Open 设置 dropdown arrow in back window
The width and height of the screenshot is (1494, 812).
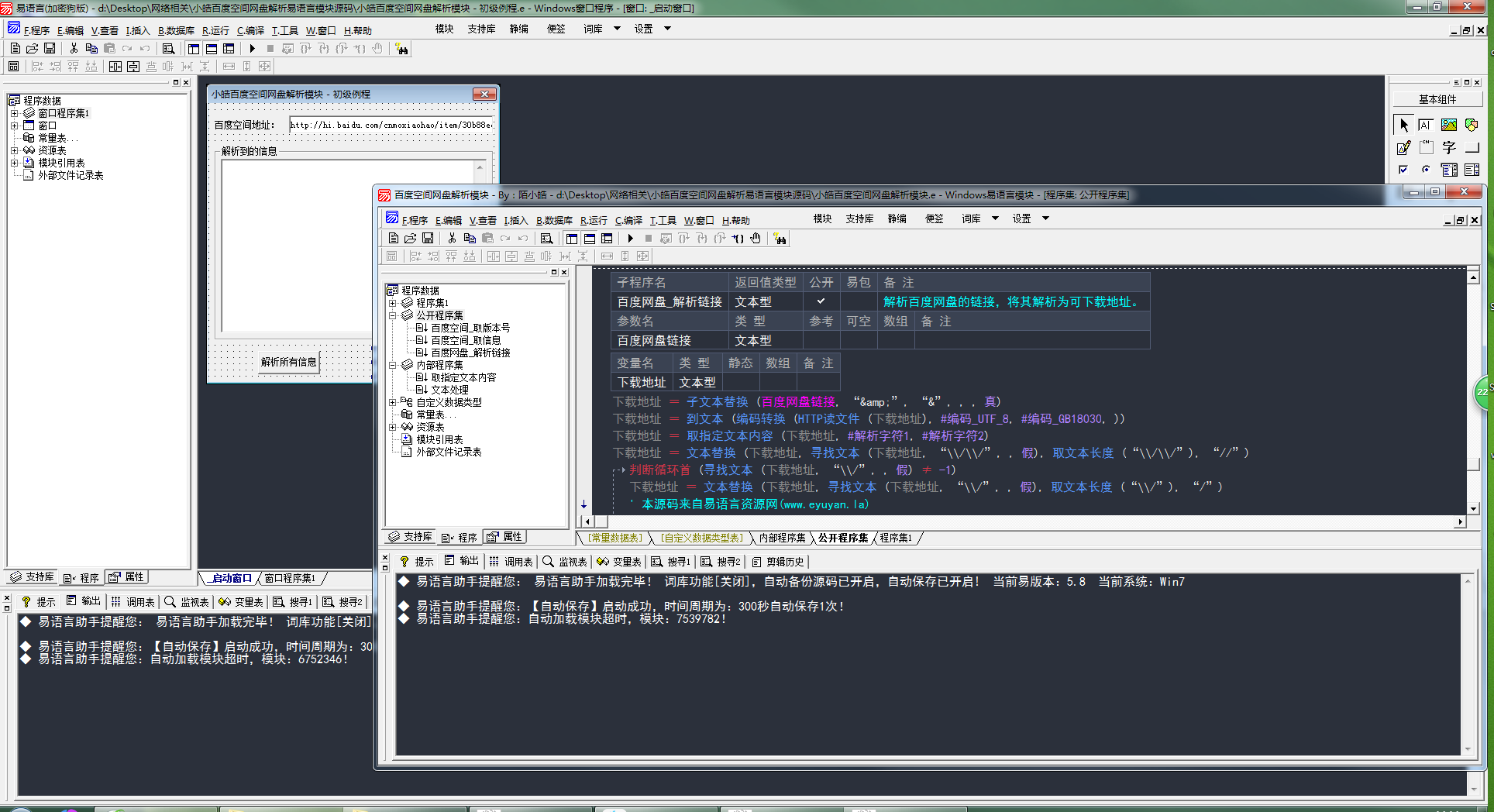point(667,29)
